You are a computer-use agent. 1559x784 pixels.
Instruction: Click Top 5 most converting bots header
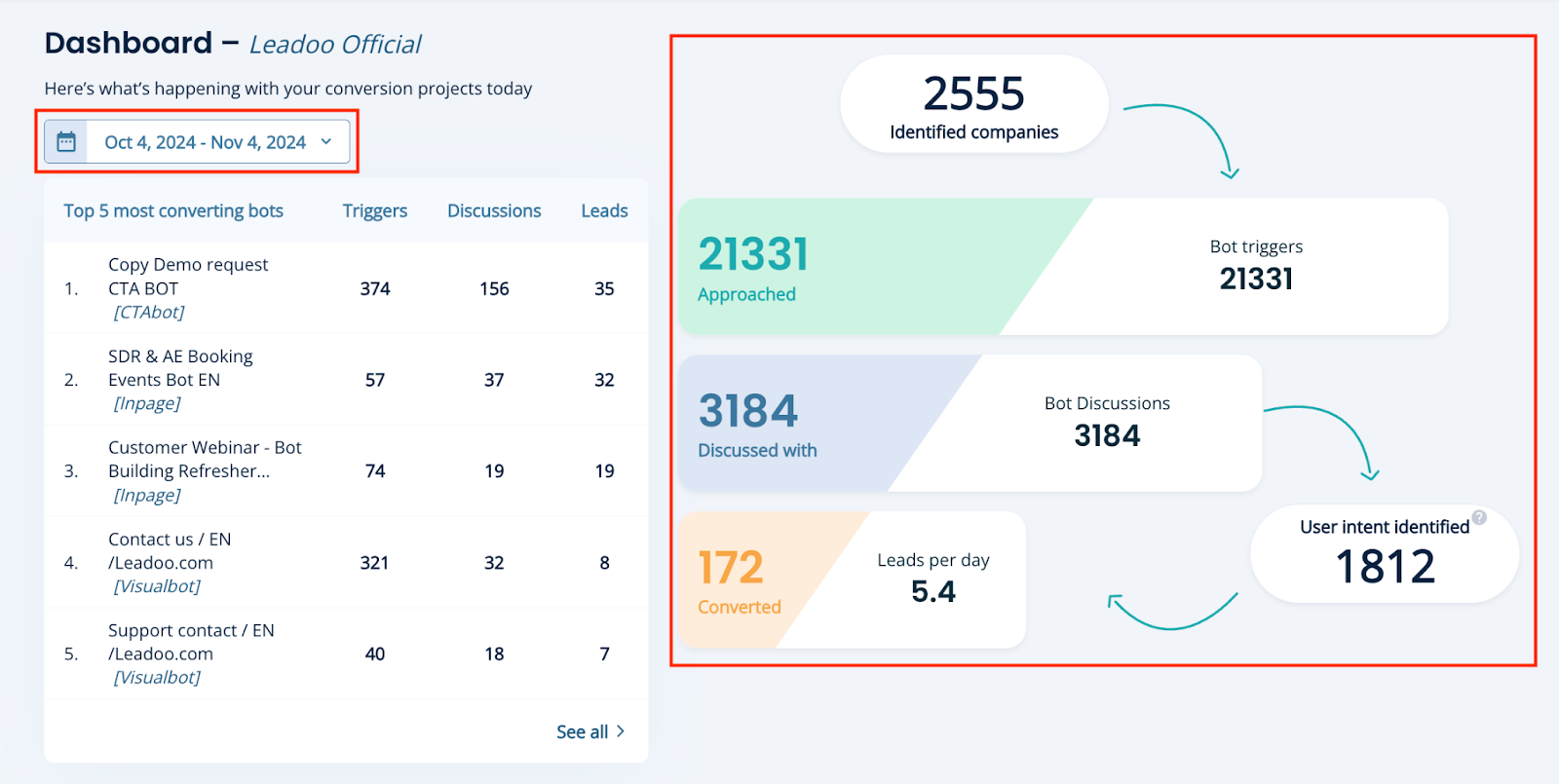tap(173, 210)
